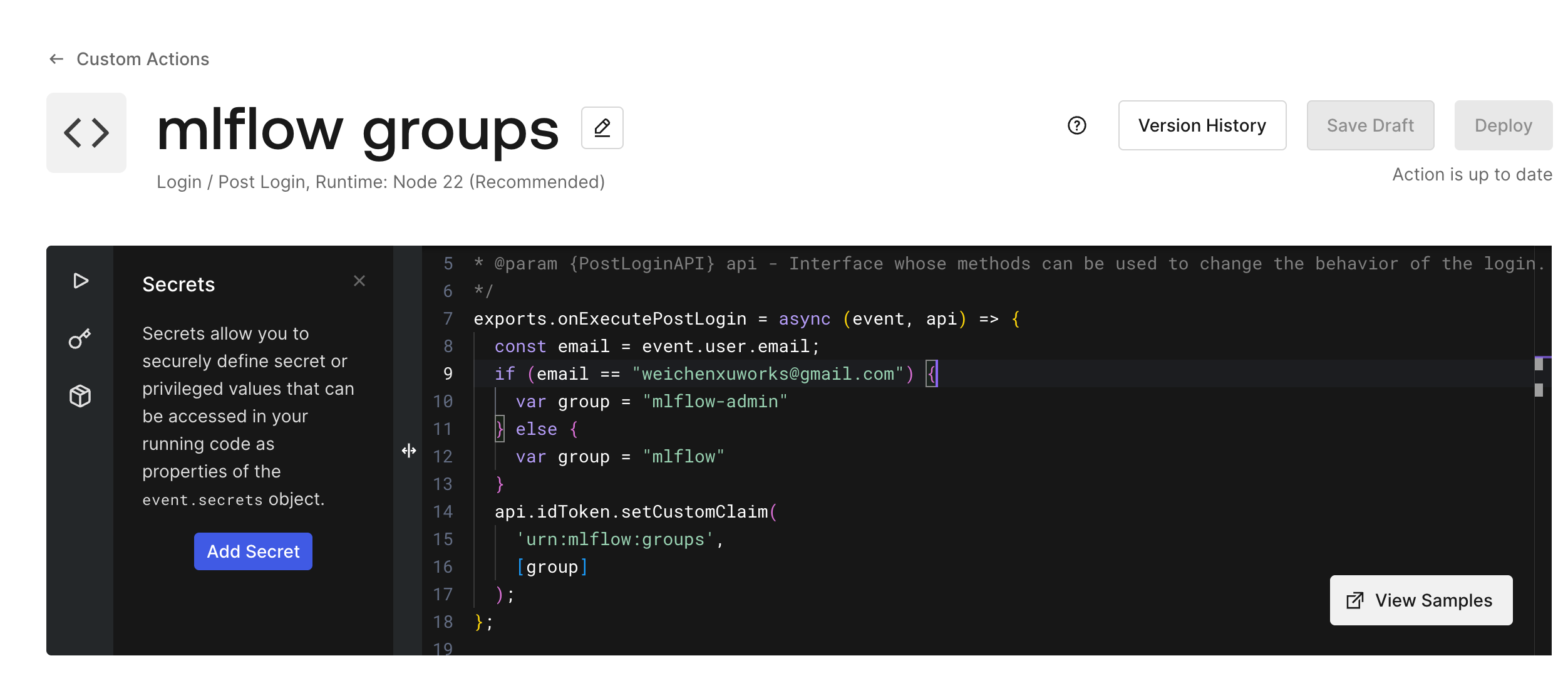Click the Deploy button
The image size is (1568, 683).
1502,126
